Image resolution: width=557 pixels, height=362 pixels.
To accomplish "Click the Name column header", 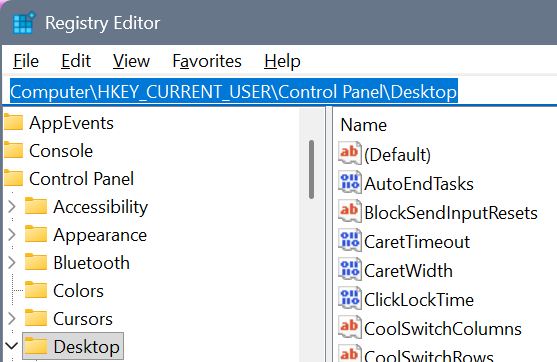I will point(363,125).
